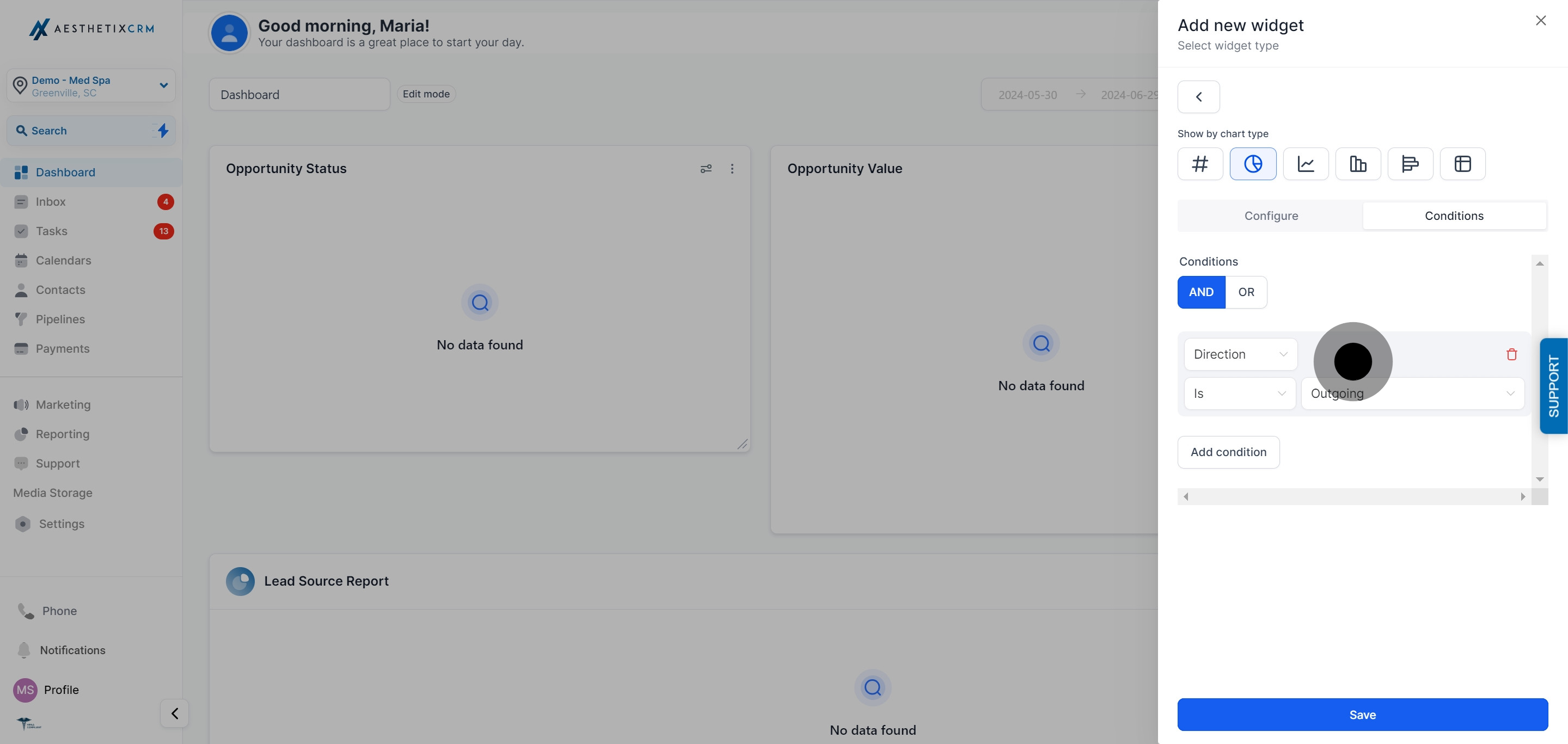Collapse the sidebar with the chevron arrow

(x=174, y=713)
